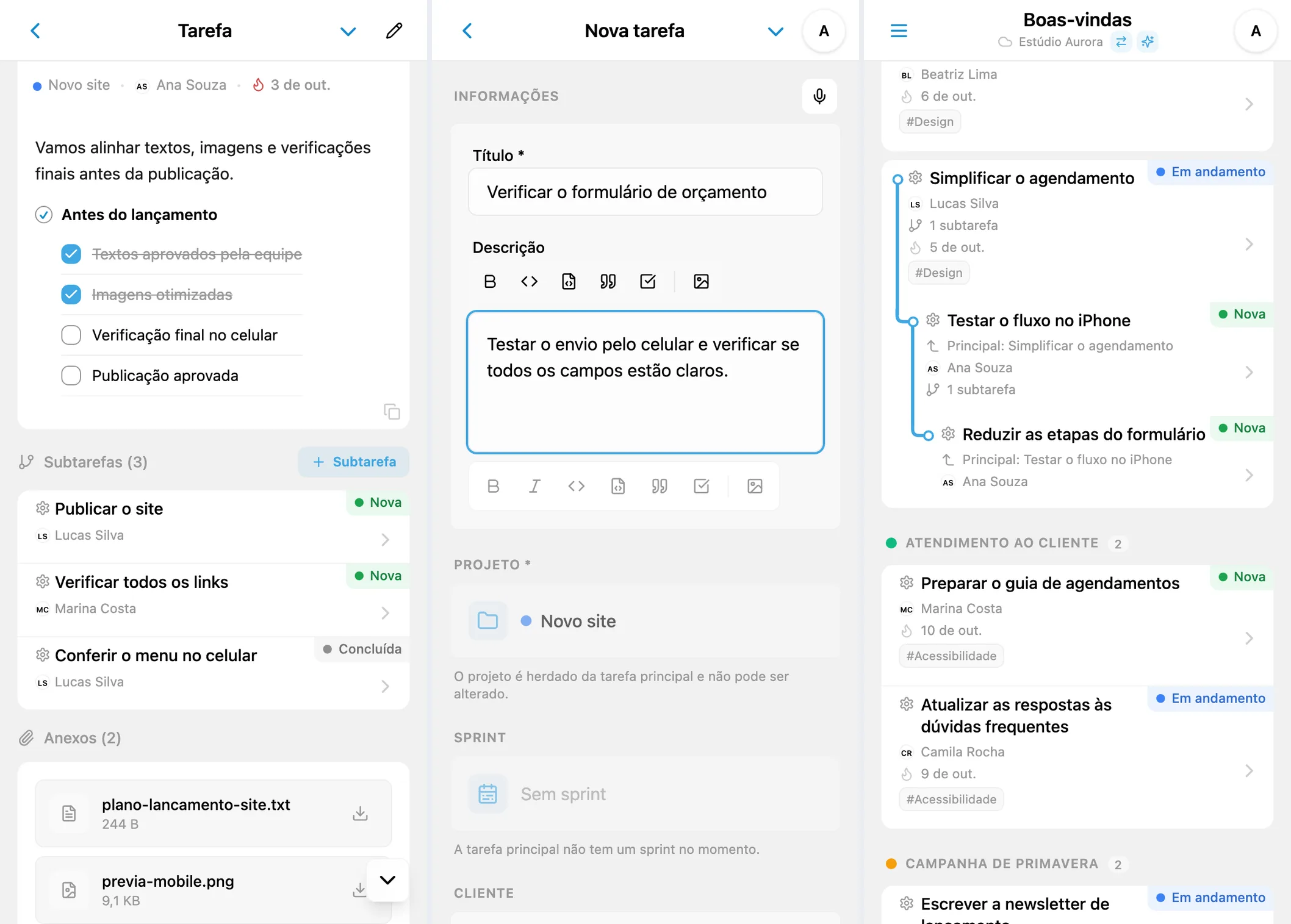Check Publicação aprovada
The width and height of the screenshot is (1291, 924).
[x=71, y=376]
